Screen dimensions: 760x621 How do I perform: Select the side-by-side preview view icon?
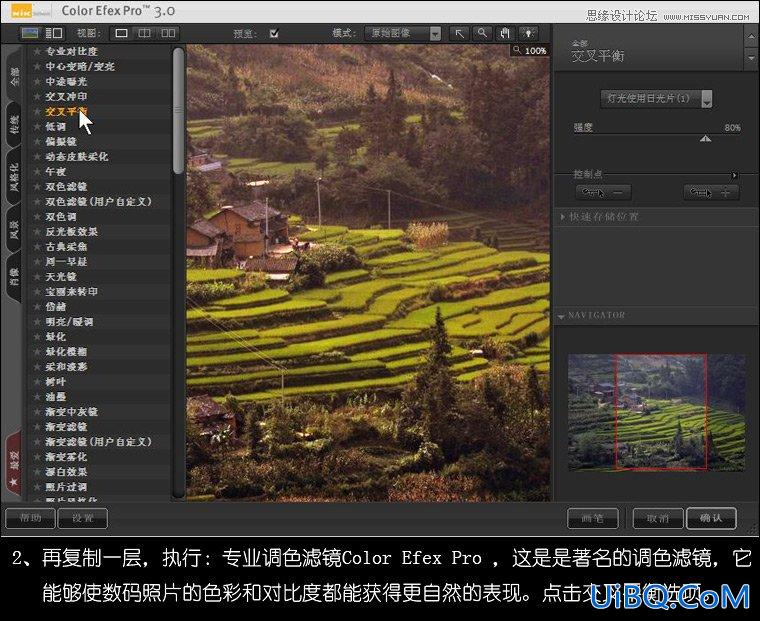pos(168,33)
